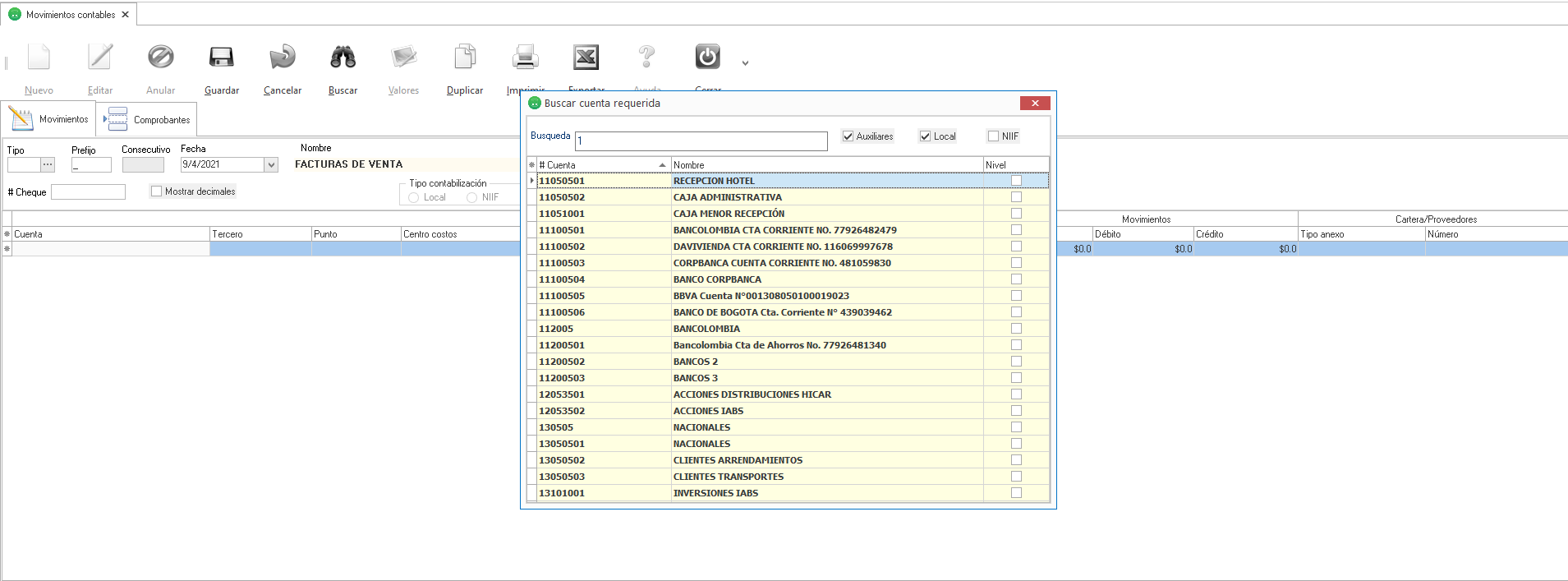This screenshot has height=581, width=1568.
Task: Click the Cancelar undo arrow icon
Action: tap(282, 58)
